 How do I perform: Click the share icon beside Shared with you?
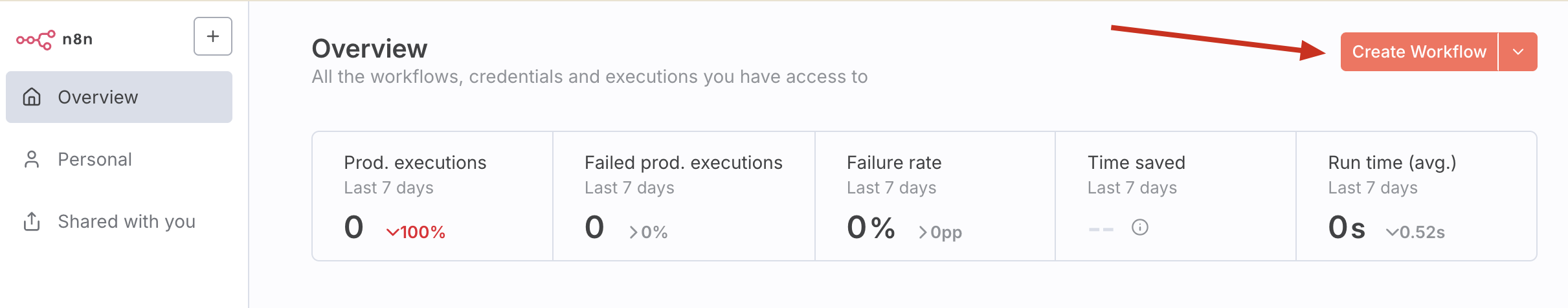[x=32, y=221]
